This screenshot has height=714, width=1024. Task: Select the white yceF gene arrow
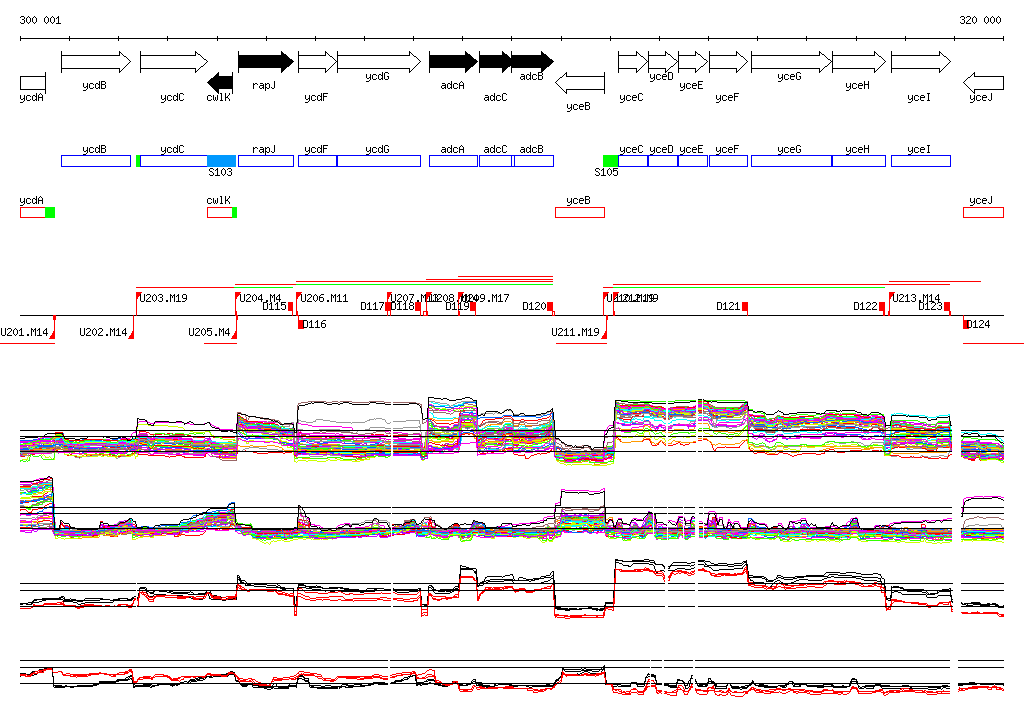pyautogui.click(x=728, y=62)
